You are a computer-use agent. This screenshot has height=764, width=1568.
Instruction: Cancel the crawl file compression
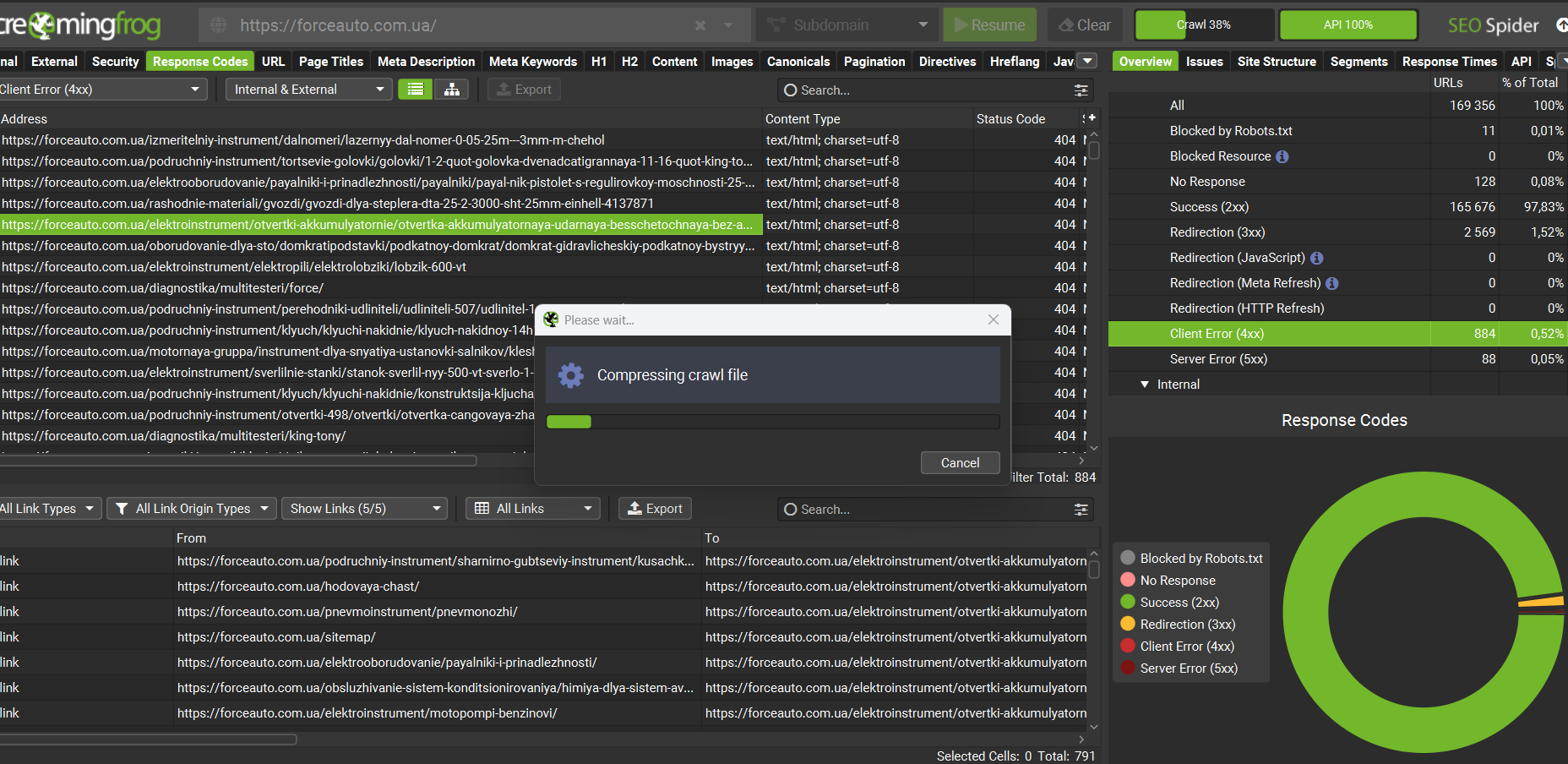click(960, 463)
